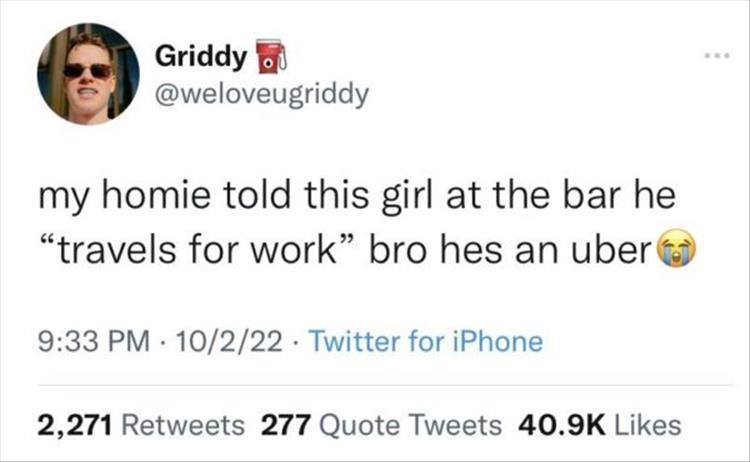The height and width of the screenshot is (462, 750).
Task: Open the Twitter for iPhone source link
Action: (427, 342)
